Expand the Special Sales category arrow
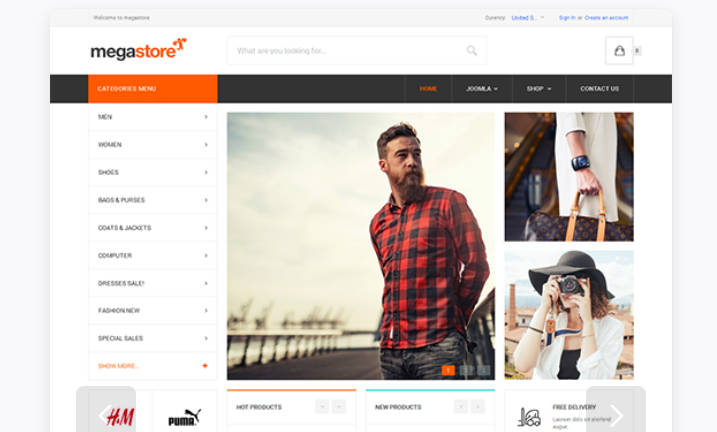The height and width of the screenshot is (432, 717). (x=206, y=339)
